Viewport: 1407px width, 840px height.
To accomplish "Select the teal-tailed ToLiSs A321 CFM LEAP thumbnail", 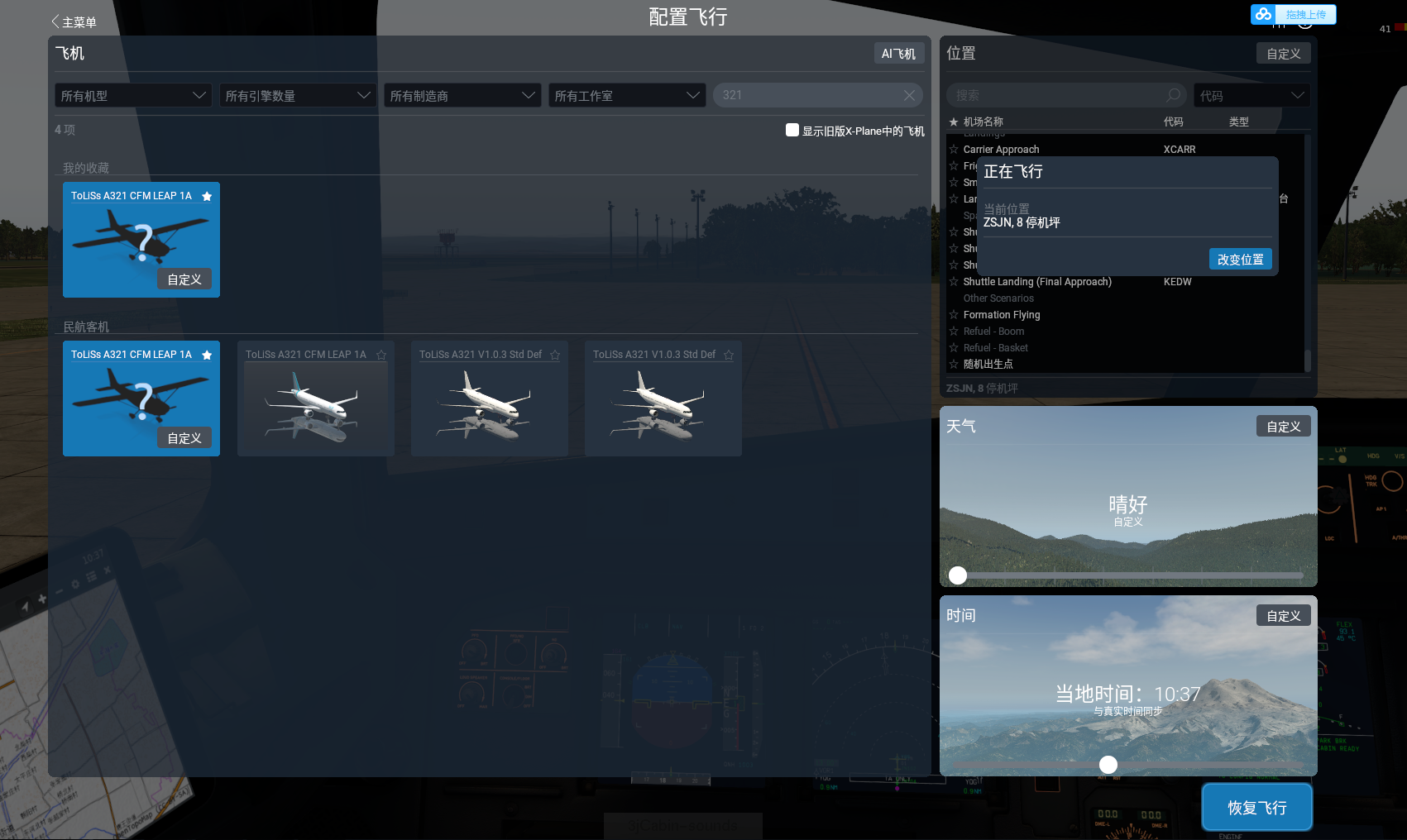I will click(316, 399).
